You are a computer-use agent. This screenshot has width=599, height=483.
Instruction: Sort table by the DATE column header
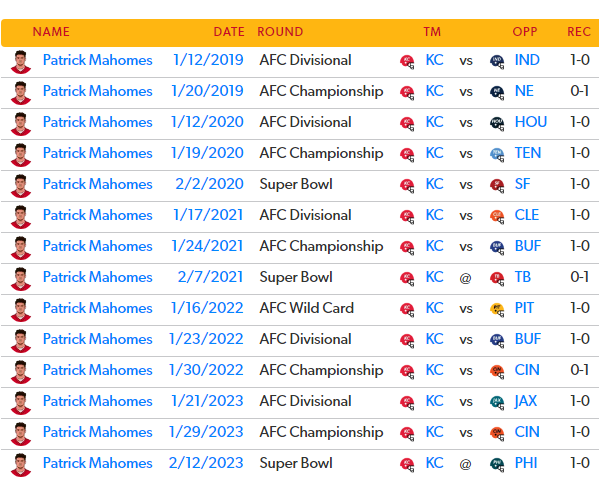[229, 32]
